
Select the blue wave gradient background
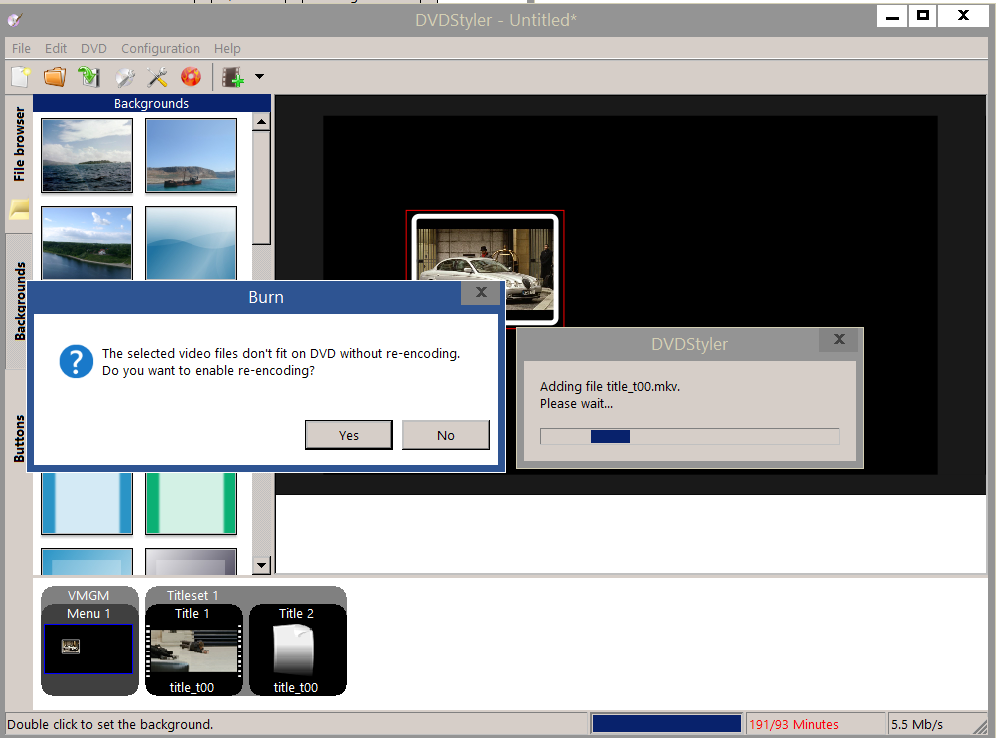point(191,243)
